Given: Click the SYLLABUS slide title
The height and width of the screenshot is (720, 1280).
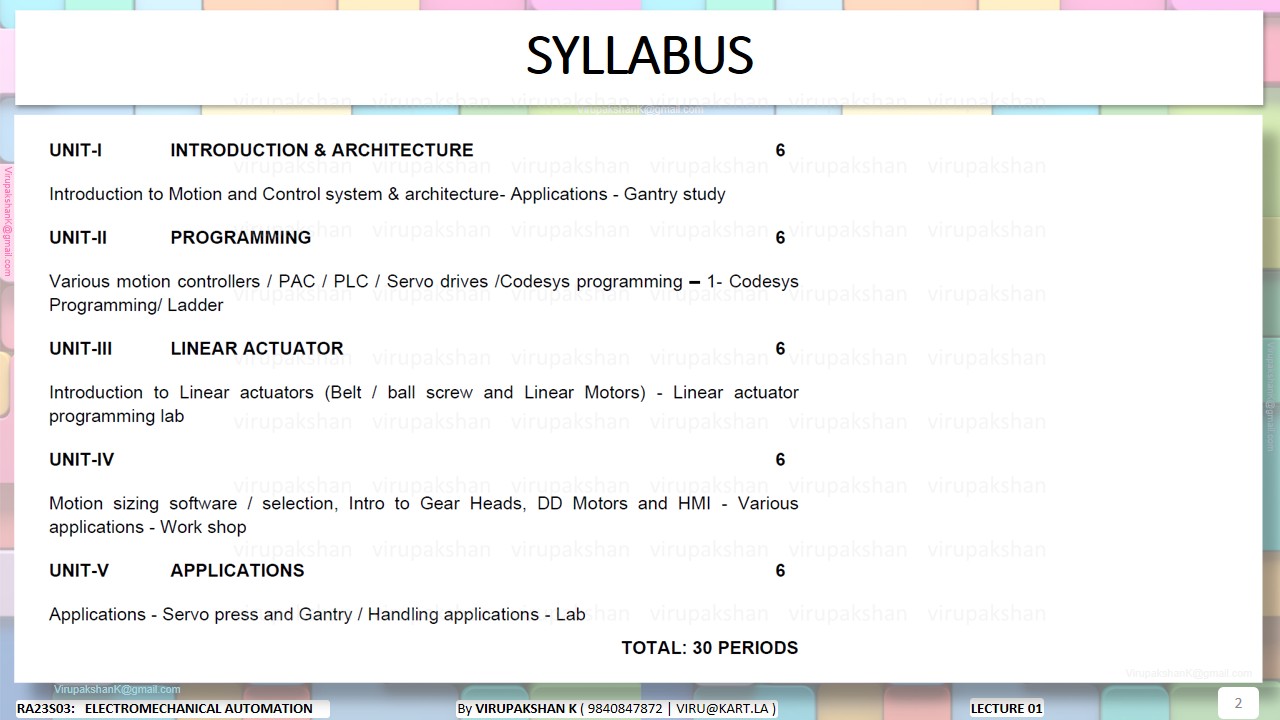Looking at the screenshot, I should [639, 56].
